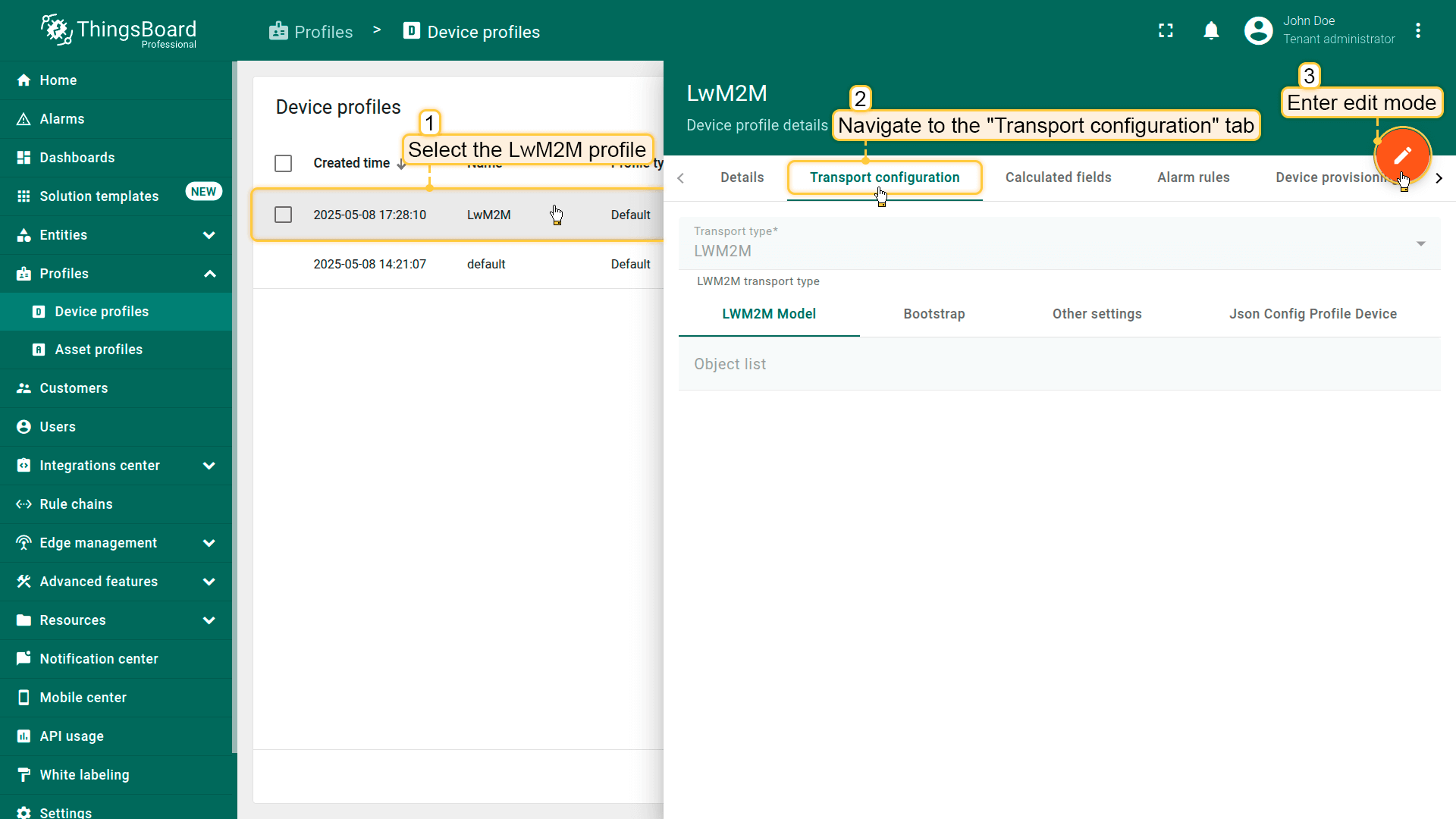The image size is (1456, 819).
Task: Open Rule chains from sidebar
Action: point(76,504)
